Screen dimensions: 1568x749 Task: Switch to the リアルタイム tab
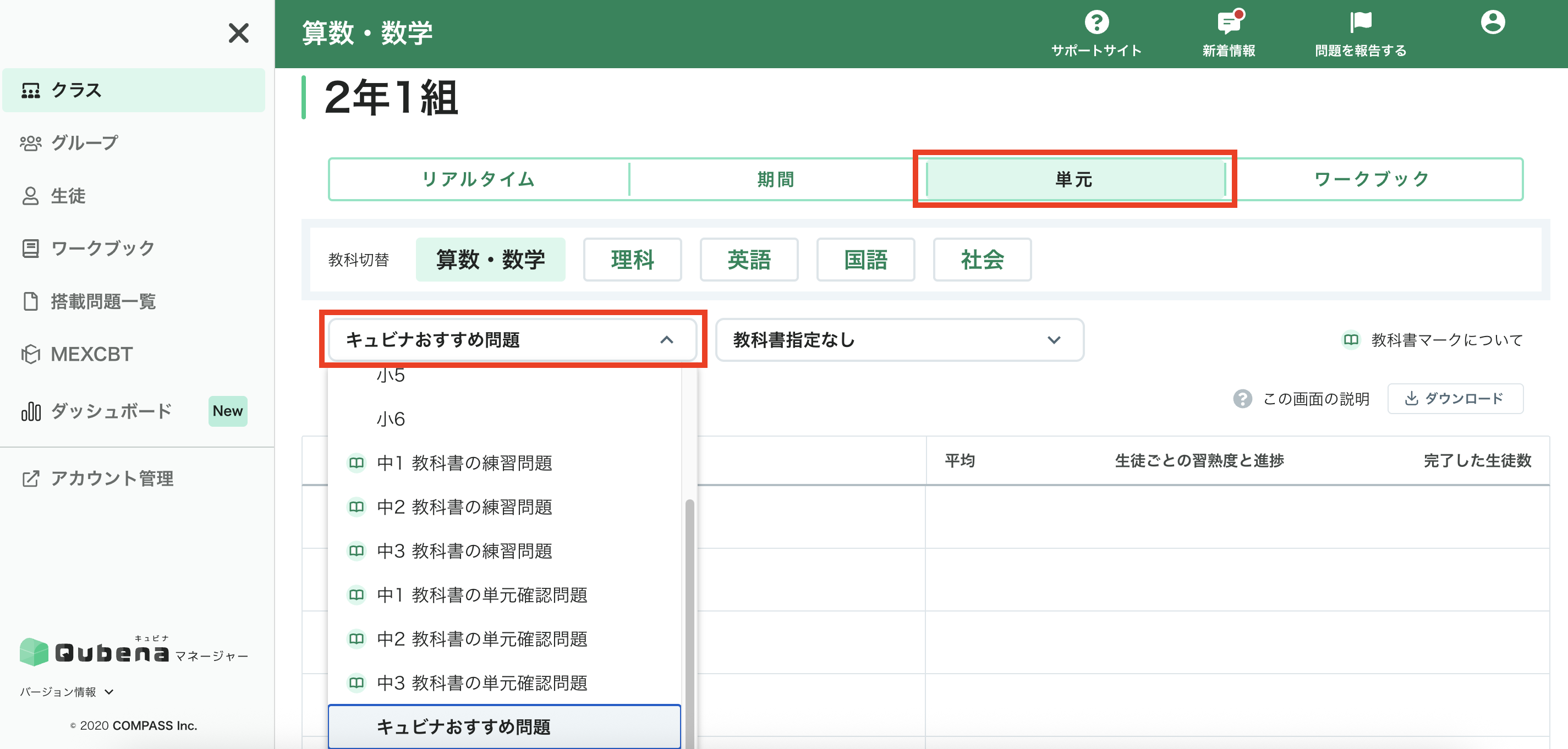coord(479,179)
